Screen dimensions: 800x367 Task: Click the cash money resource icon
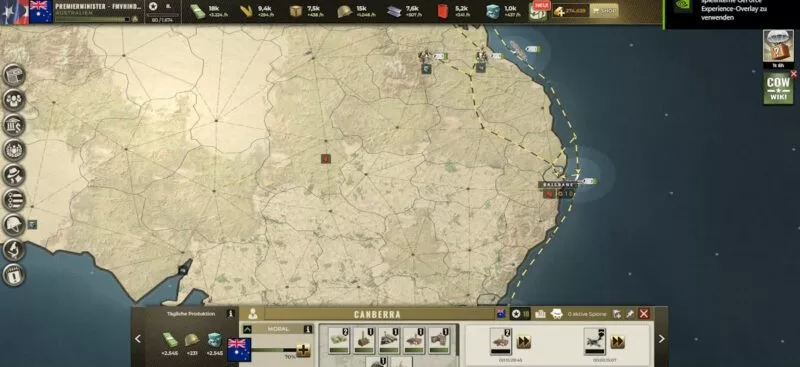(197, 11)
